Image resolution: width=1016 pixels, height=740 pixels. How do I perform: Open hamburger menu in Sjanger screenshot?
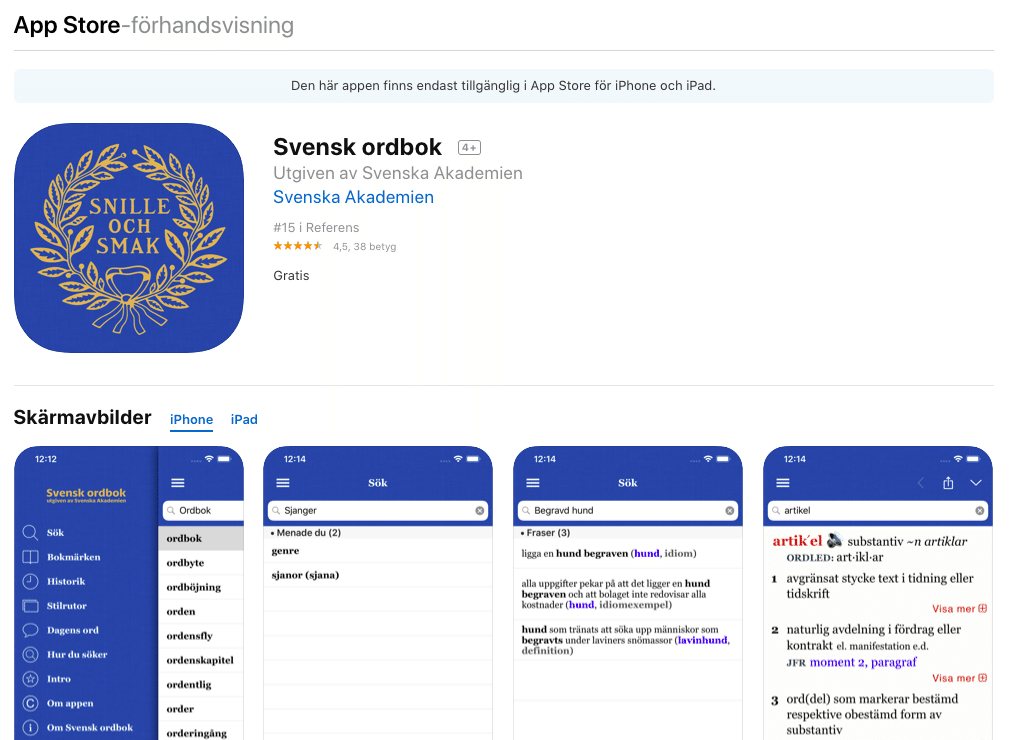click(x=283, y=483)
